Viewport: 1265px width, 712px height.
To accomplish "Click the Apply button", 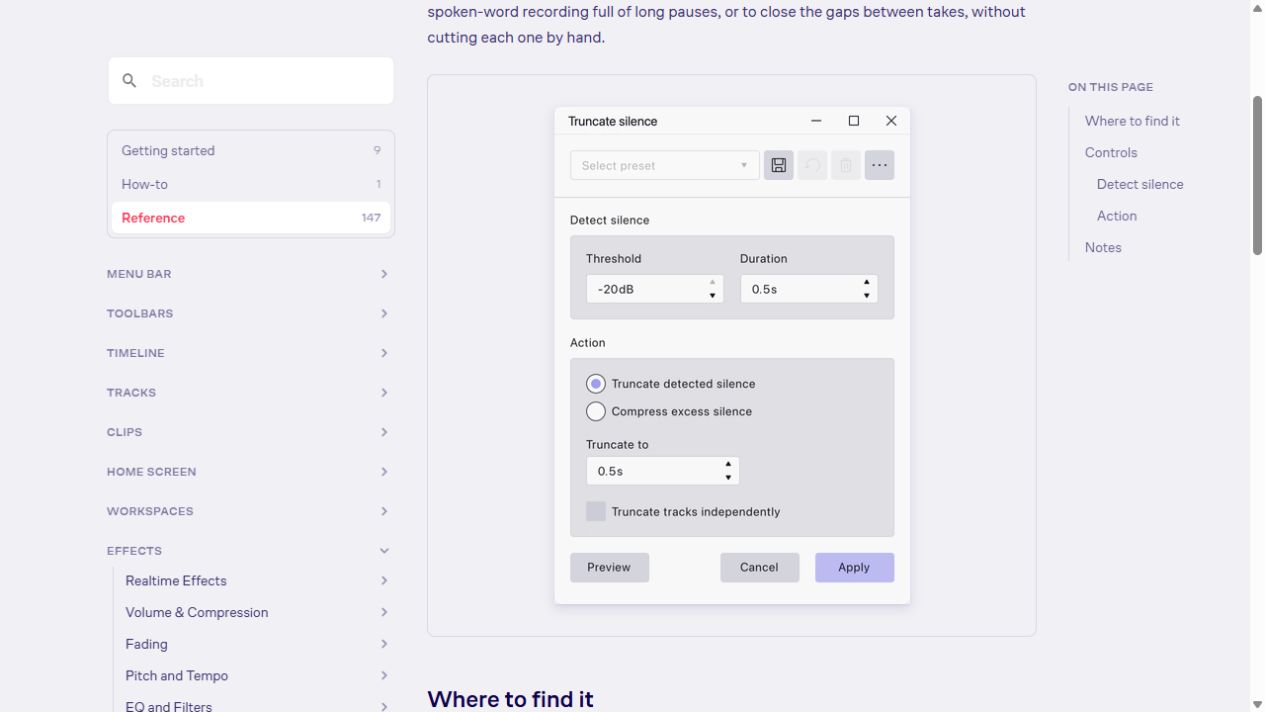I will pos(854,567).
